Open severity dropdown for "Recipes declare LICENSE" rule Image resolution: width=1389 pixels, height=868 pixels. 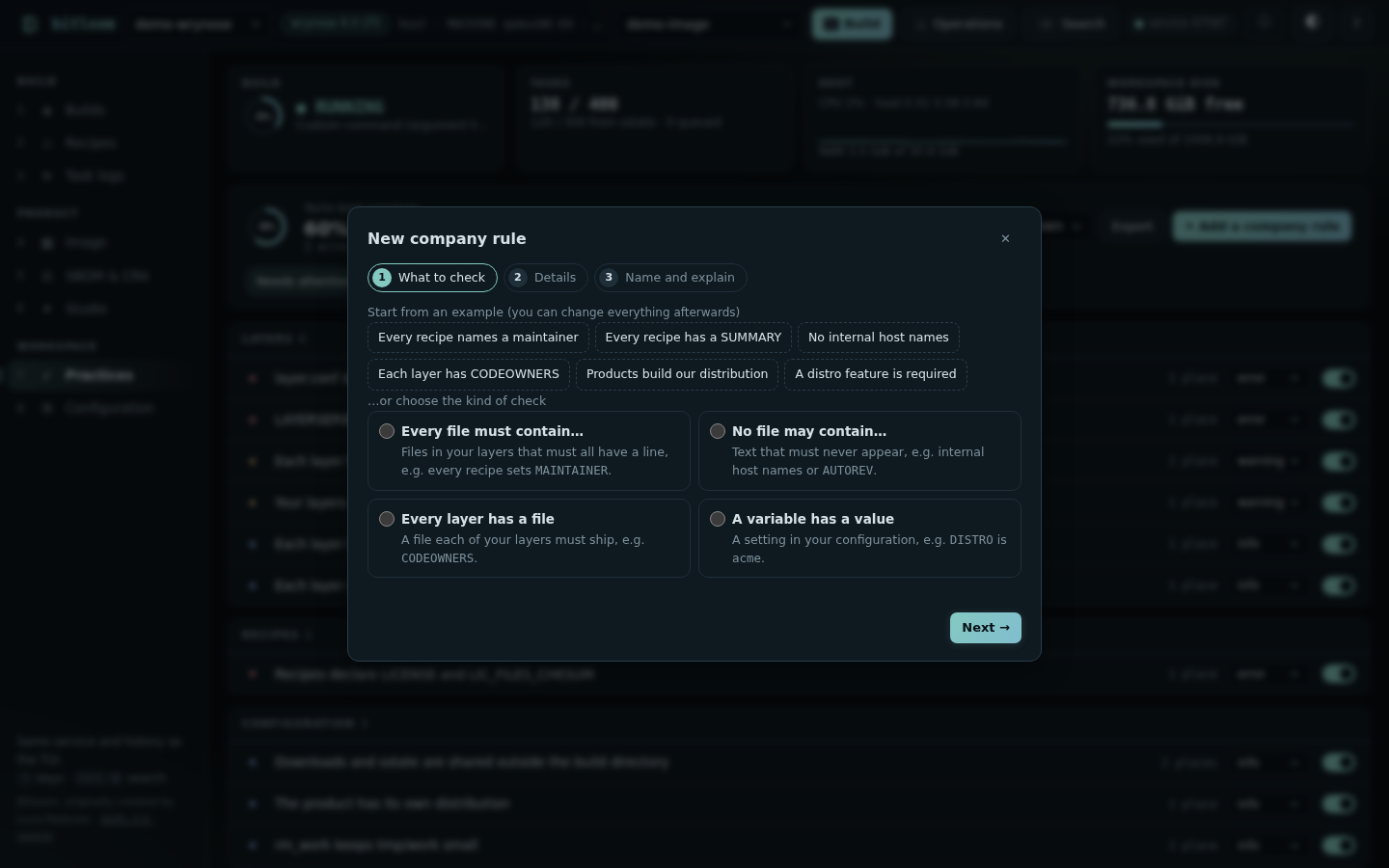point(1267,674)
